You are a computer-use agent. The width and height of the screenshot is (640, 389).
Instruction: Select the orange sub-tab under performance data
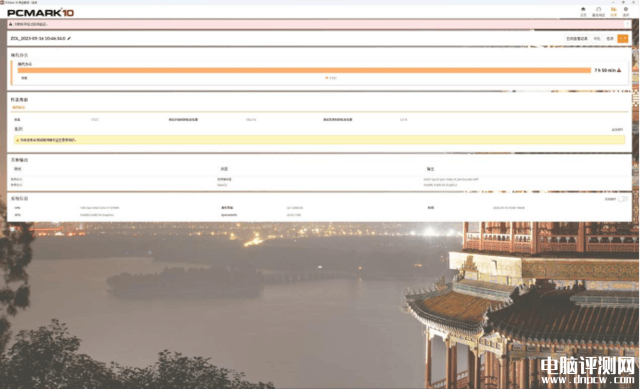(x=19, y=107)
